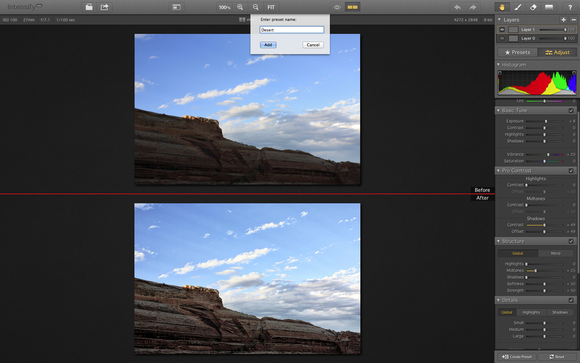This screenshot has height=363, width=580.
Task: Click the Undo arrow icon
Action: [457, 7]
